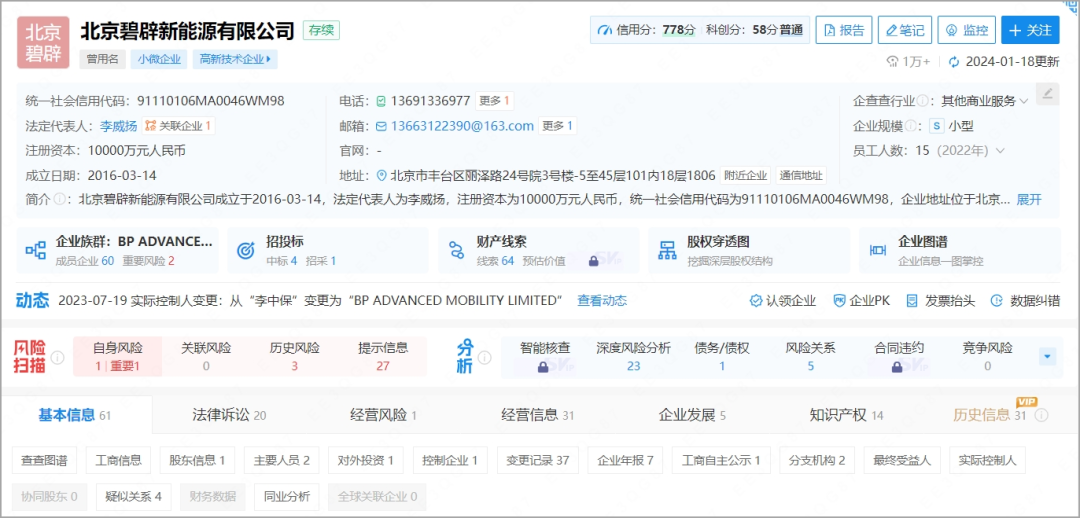This screenshot has width=1080, height=518.
Task: Click 疑似关系 4 sub-section button
Action: (134, 497)
